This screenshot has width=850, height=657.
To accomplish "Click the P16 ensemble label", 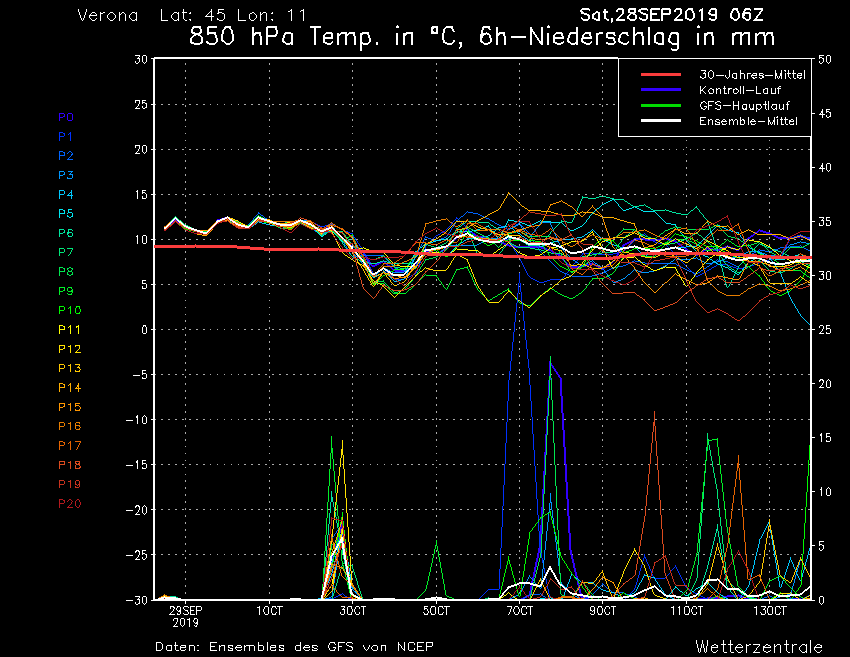I will click(x=69, y=426).
